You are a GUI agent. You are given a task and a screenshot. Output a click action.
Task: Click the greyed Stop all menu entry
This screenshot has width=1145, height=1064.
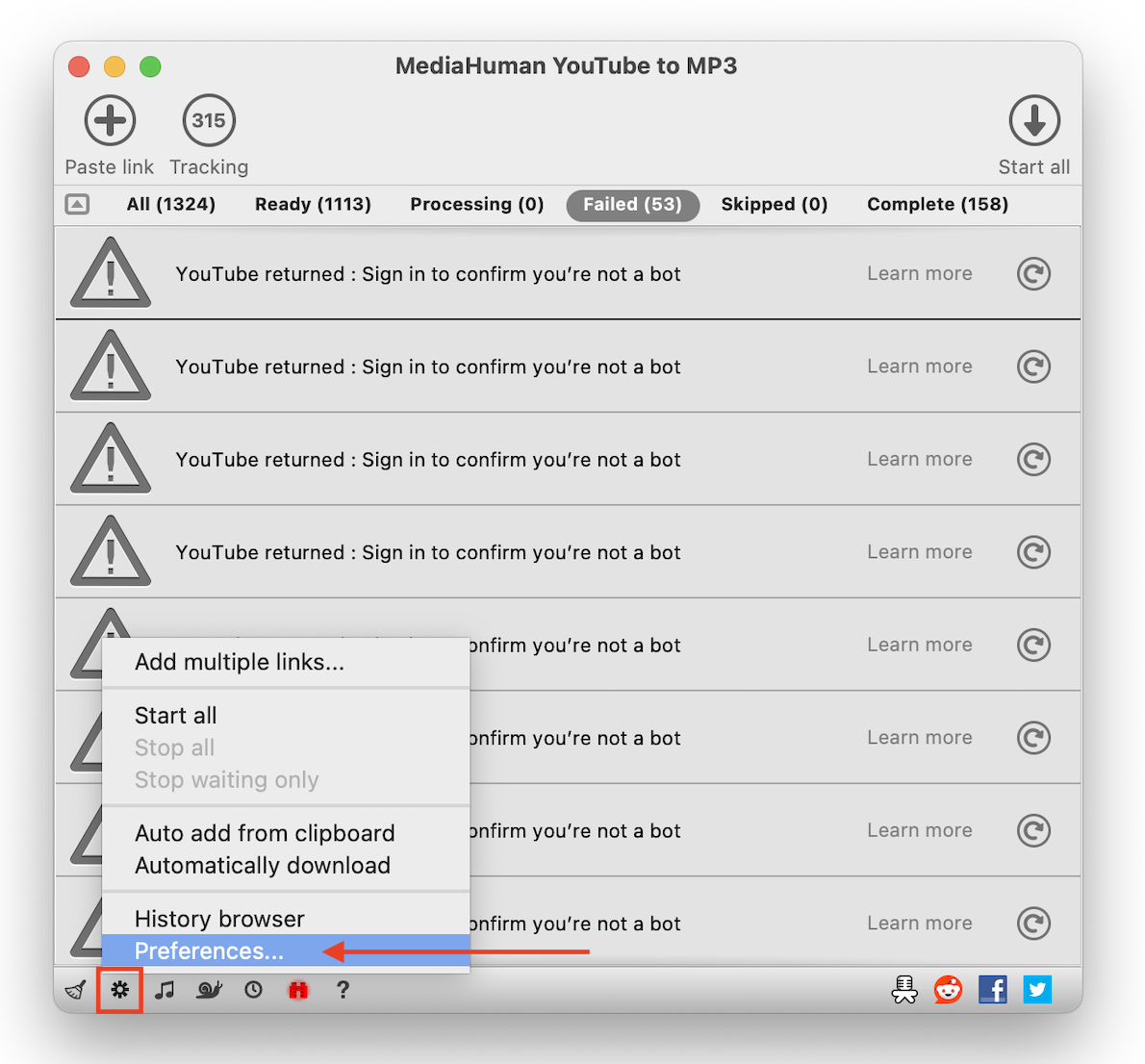pos(286,747)
